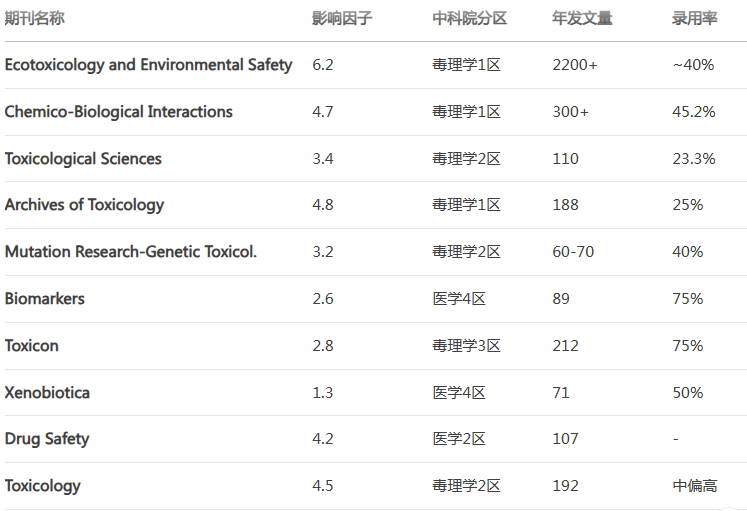Click the Drug Safety journal name
The image size is (747, 511).
click(x=47, y=439)
